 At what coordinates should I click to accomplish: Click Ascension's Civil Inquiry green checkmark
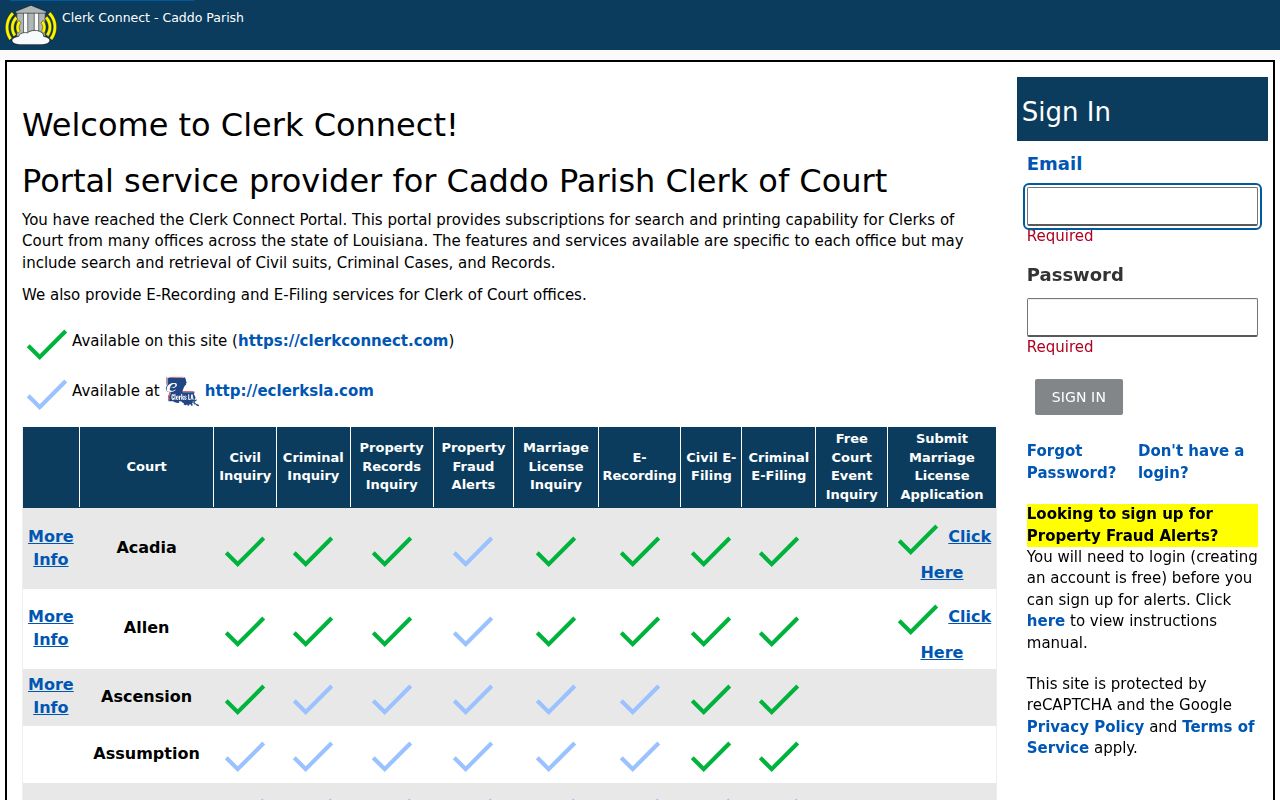coord(245,699)
